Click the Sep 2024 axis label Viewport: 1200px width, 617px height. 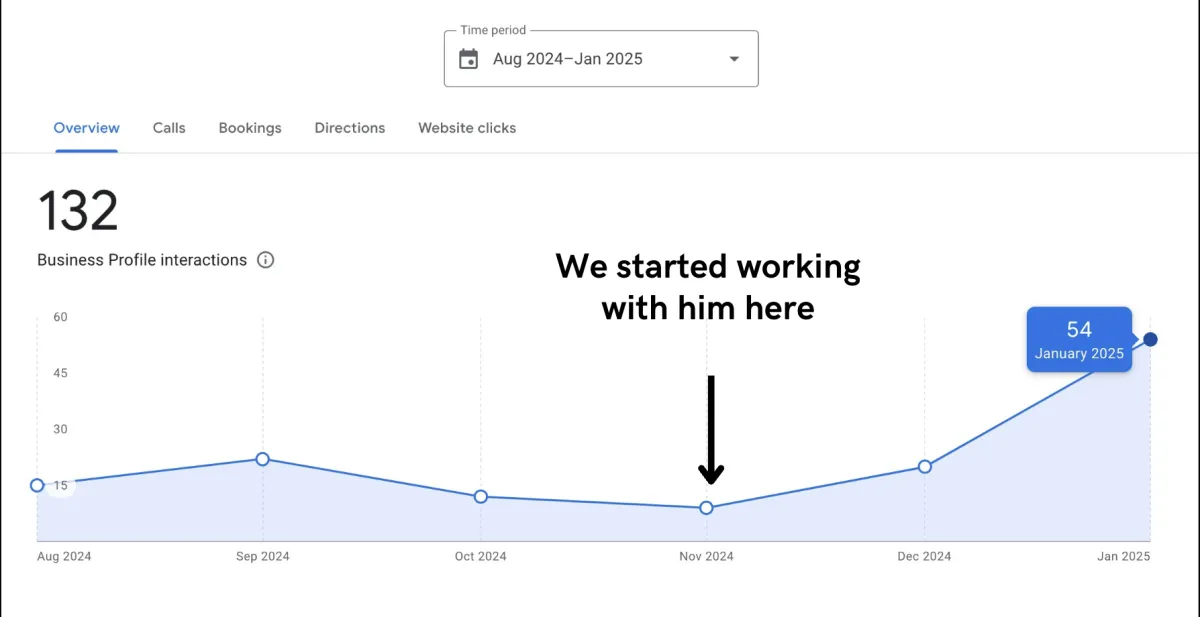point(262,556)
